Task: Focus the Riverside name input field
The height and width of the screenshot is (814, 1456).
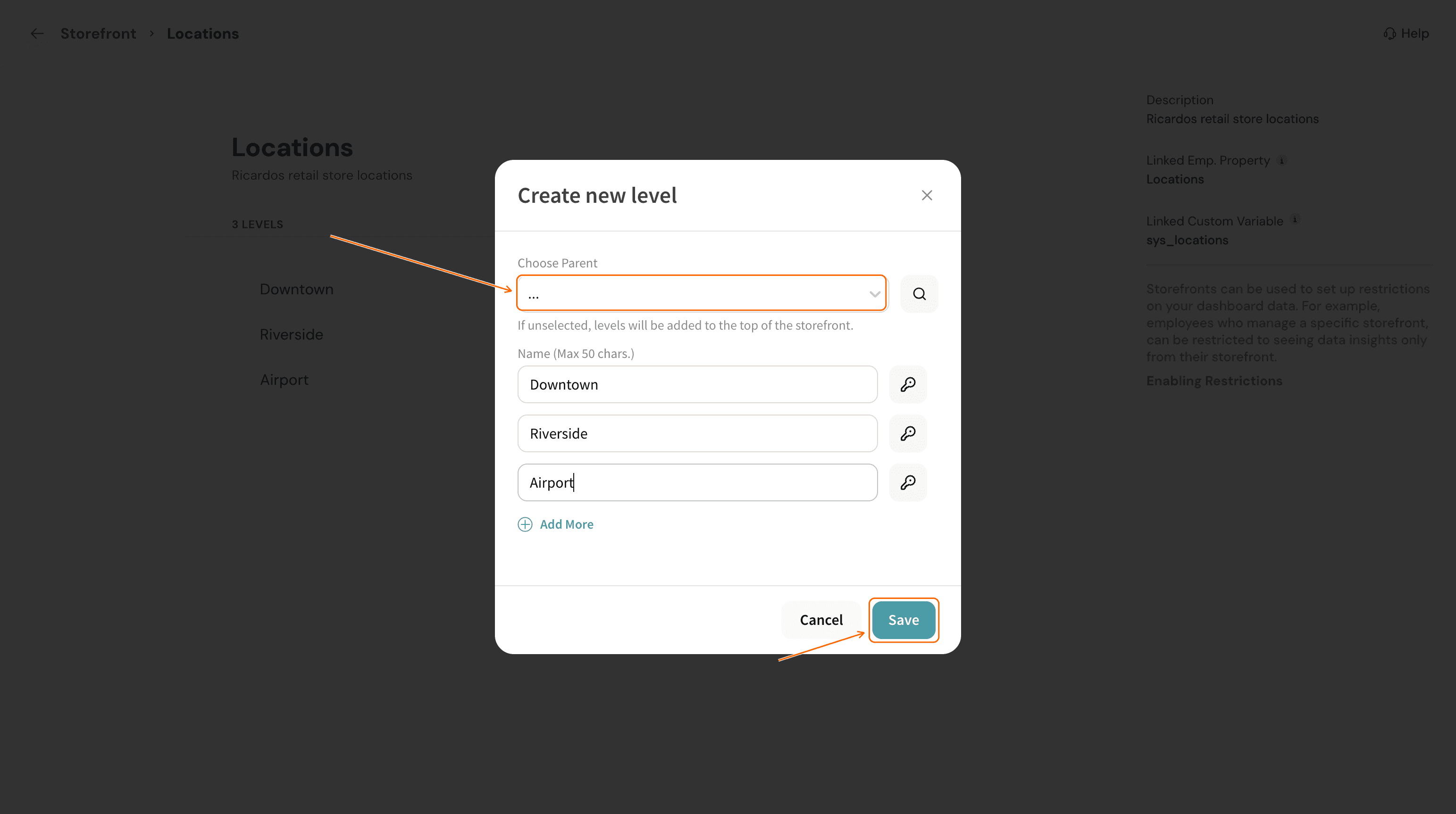Action: point(697,433)
